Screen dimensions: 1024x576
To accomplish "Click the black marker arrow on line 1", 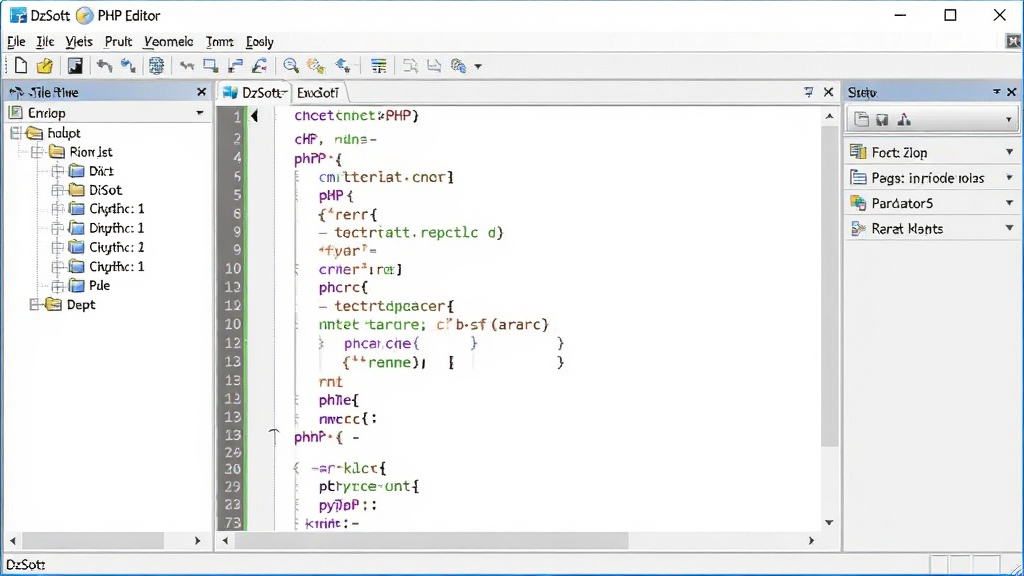I will [255, 116].
